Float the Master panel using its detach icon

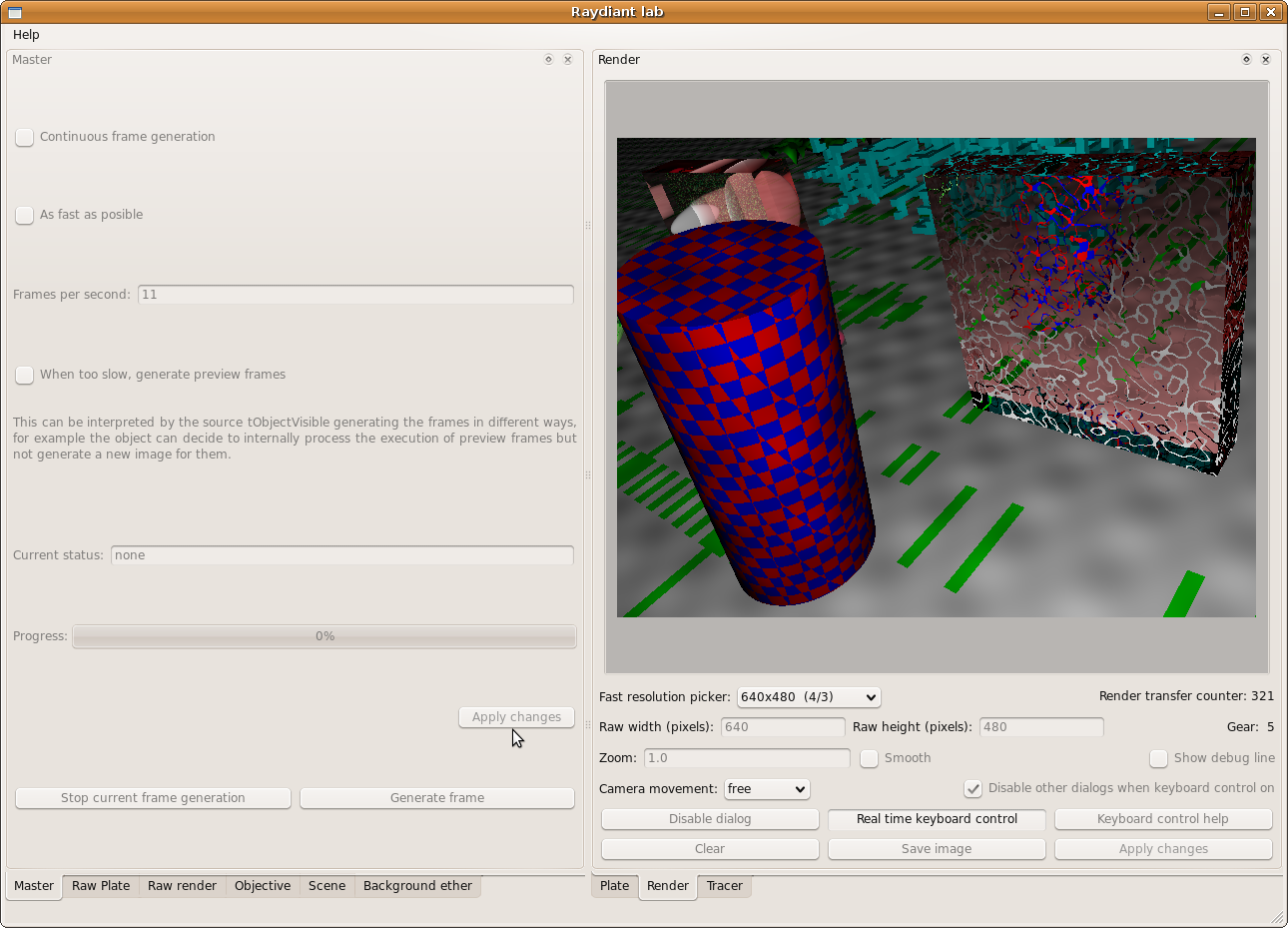coord(548,60)
